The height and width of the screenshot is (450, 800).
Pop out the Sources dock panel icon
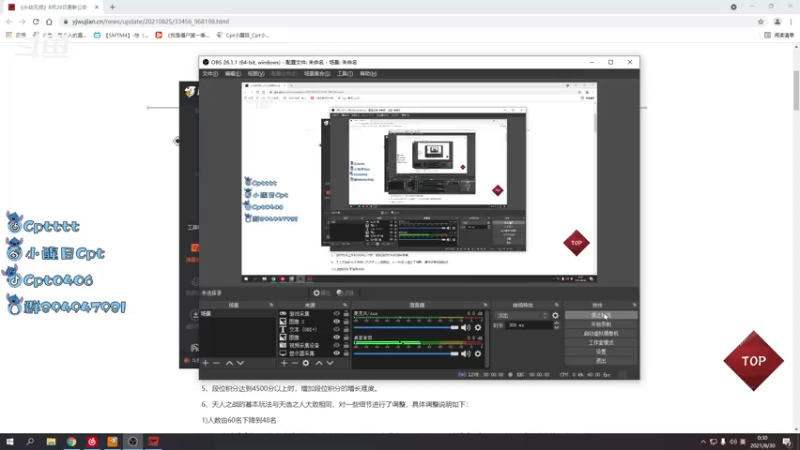pos(345,305)
